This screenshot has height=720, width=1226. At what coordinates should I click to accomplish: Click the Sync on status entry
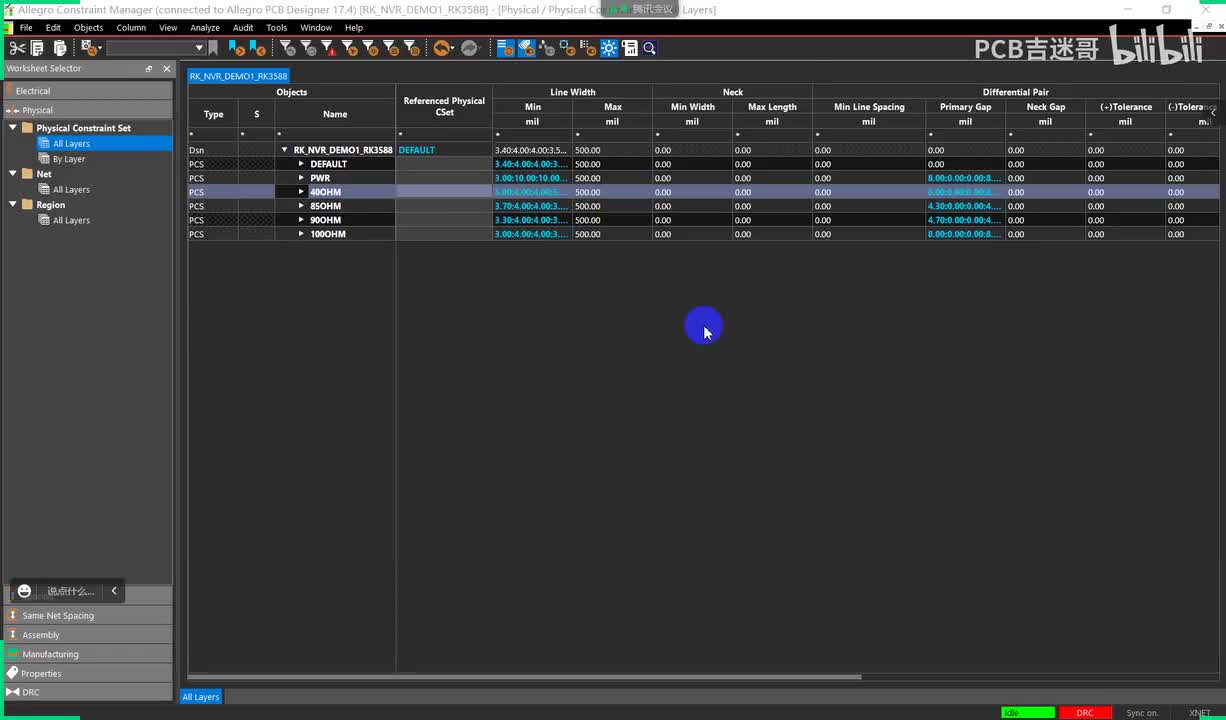tap(1142, 713)
